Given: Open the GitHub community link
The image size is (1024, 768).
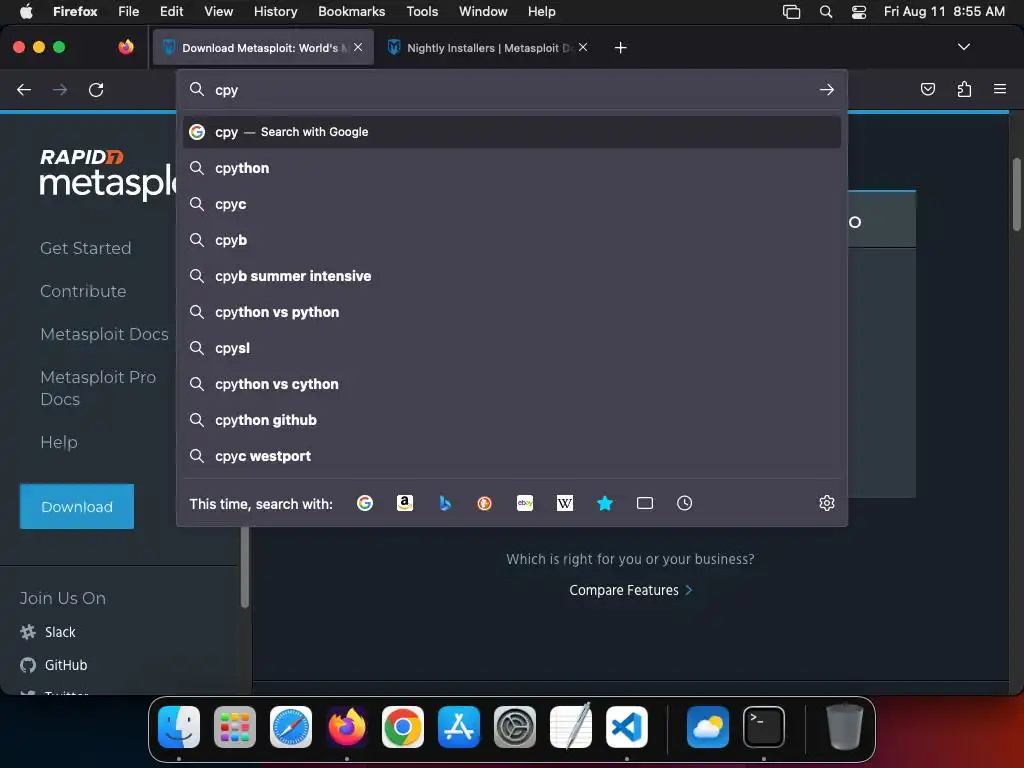Looking at the screenshot, I should 54,665.
